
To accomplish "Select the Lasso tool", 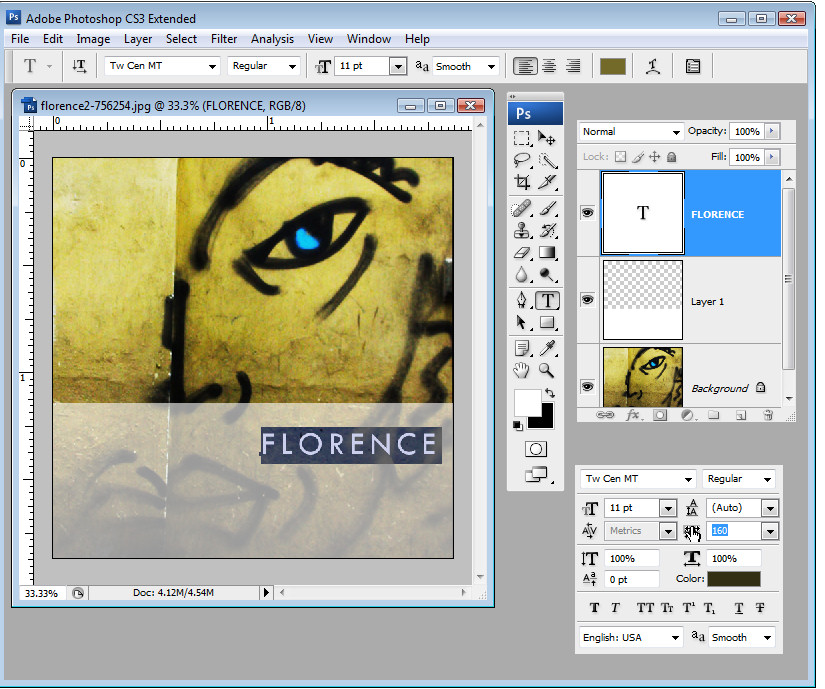I will (521, 159).
